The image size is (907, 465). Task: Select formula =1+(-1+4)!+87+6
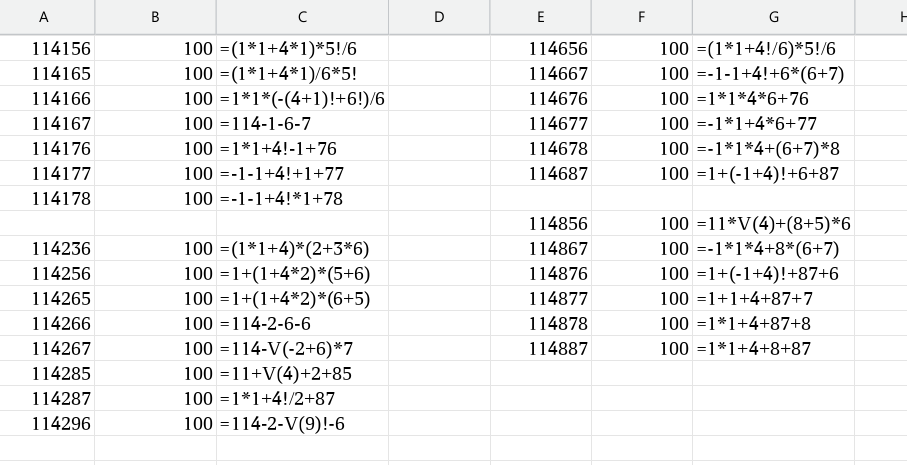coord(773,274)
